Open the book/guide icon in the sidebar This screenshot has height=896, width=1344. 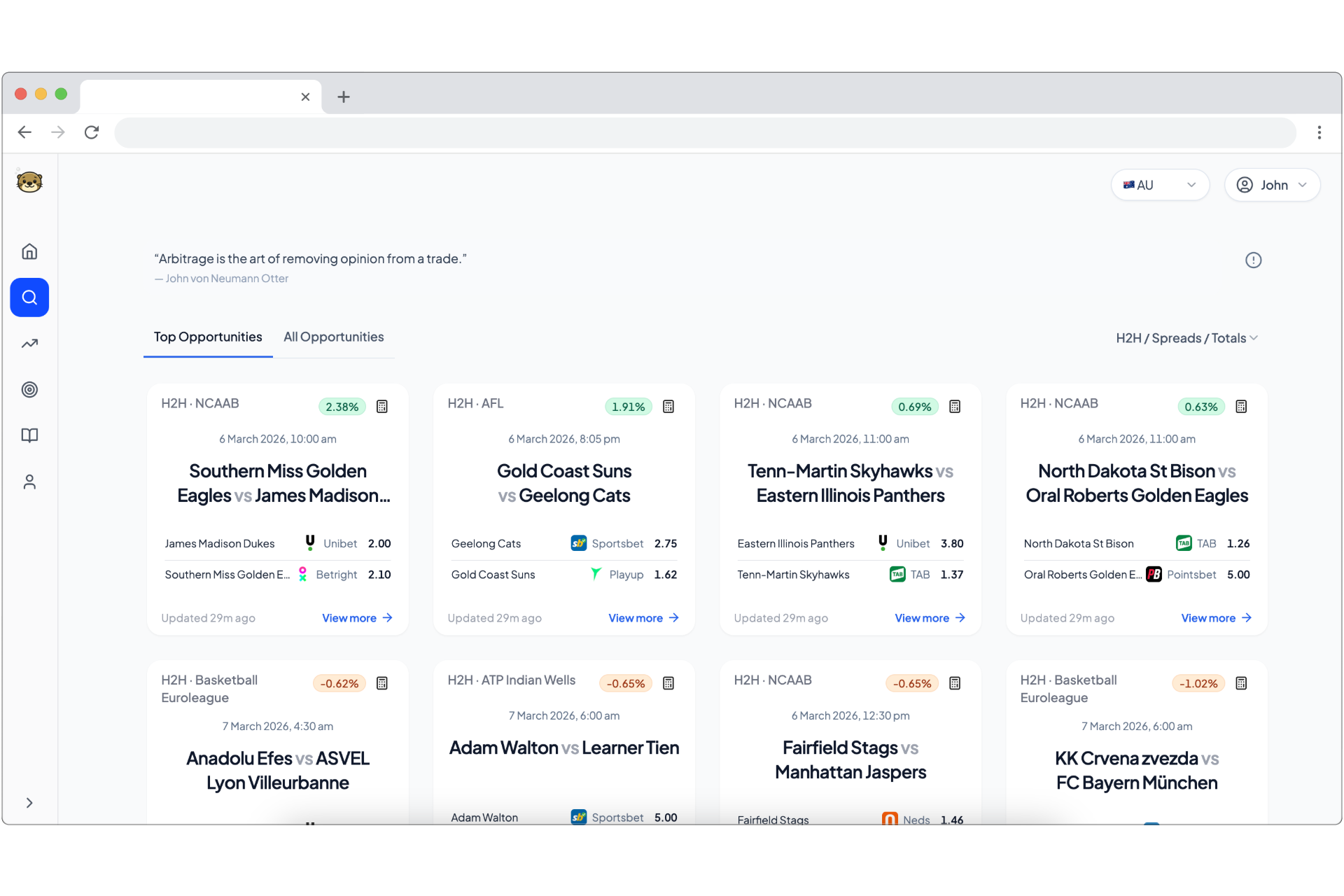coord(29,435)
